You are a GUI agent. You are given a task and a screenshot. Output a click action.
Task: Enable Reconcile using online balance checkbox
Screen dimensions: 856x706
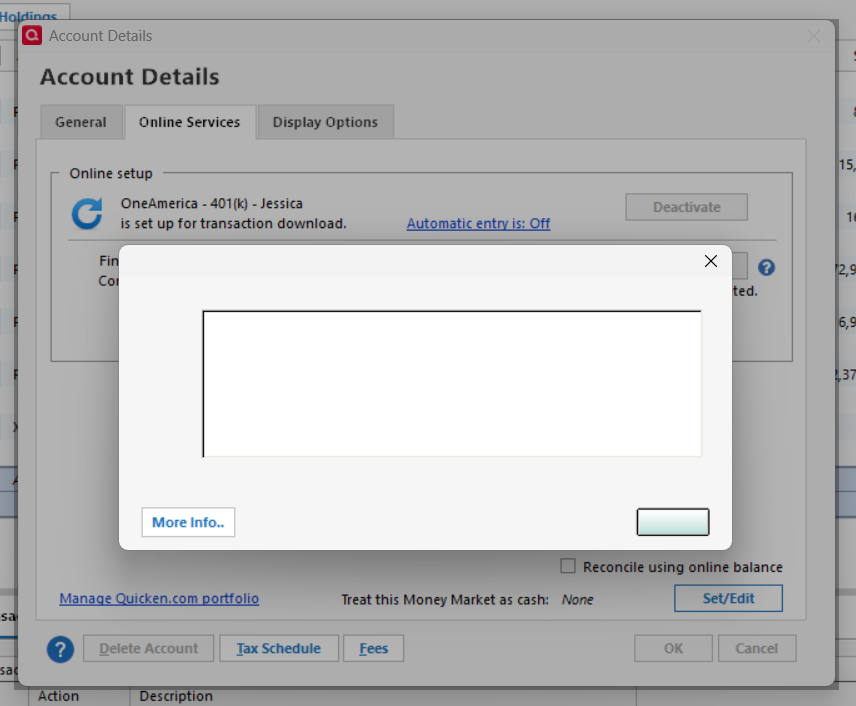pyautogui.click(x=568, y=566)
